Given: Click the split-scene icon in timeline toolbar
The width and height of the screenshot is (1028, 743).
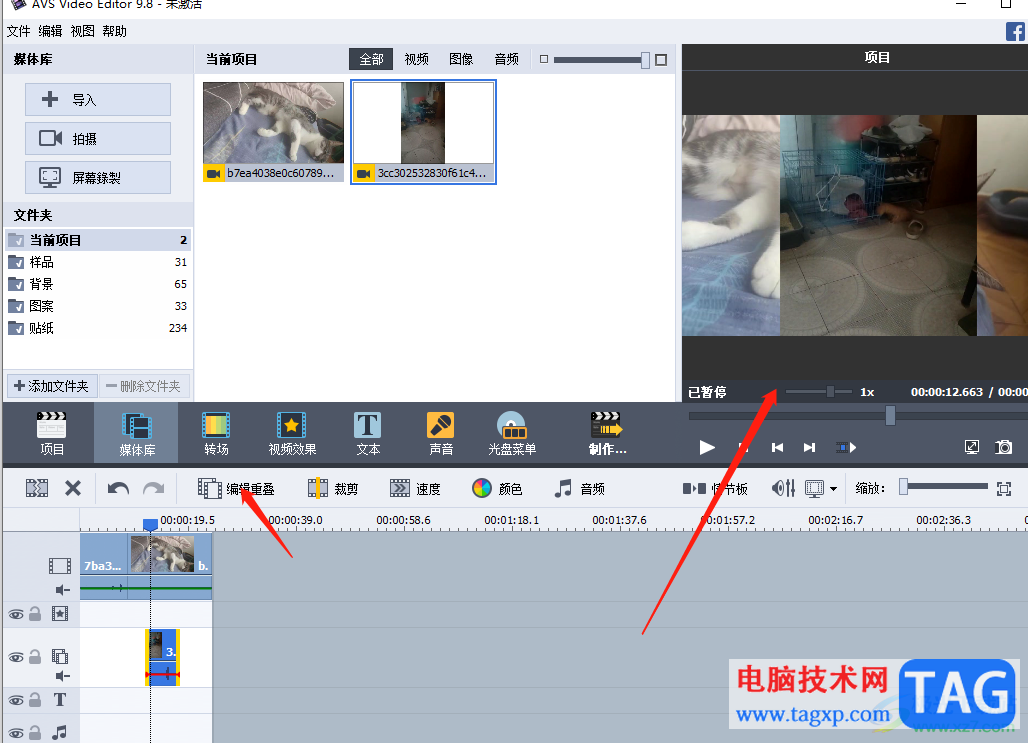Looking at the screenshot, I should pos(37,489).
